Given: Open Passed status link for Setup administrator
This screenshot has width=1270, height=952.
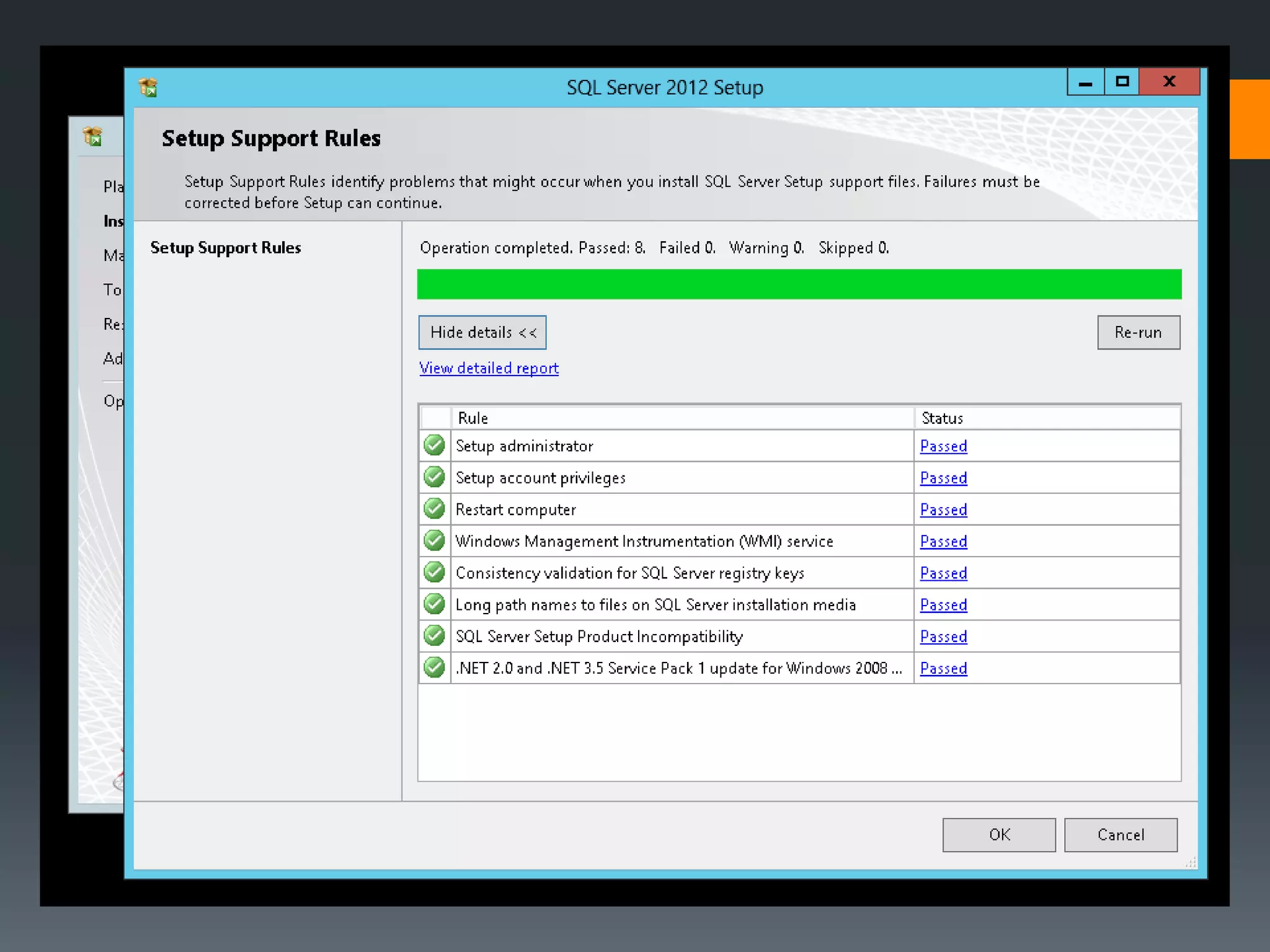Looking at the screenshot, I should (x=943, y=446).
